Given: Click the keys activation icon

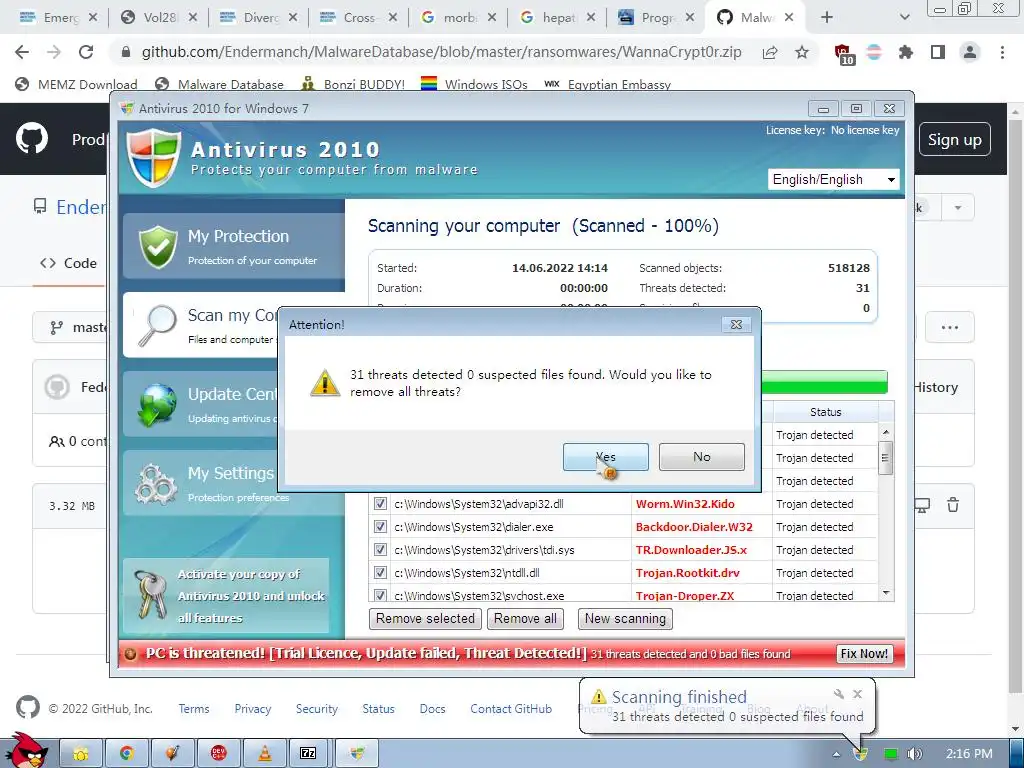Looking at the screenshot, I should pyautogui.click(x=149, y=594).
